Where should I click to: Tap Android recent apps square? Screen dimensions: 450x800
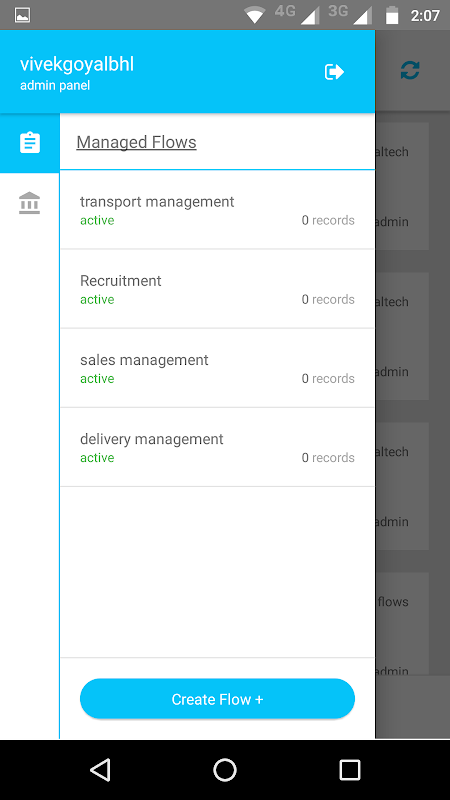click(350, 769)
